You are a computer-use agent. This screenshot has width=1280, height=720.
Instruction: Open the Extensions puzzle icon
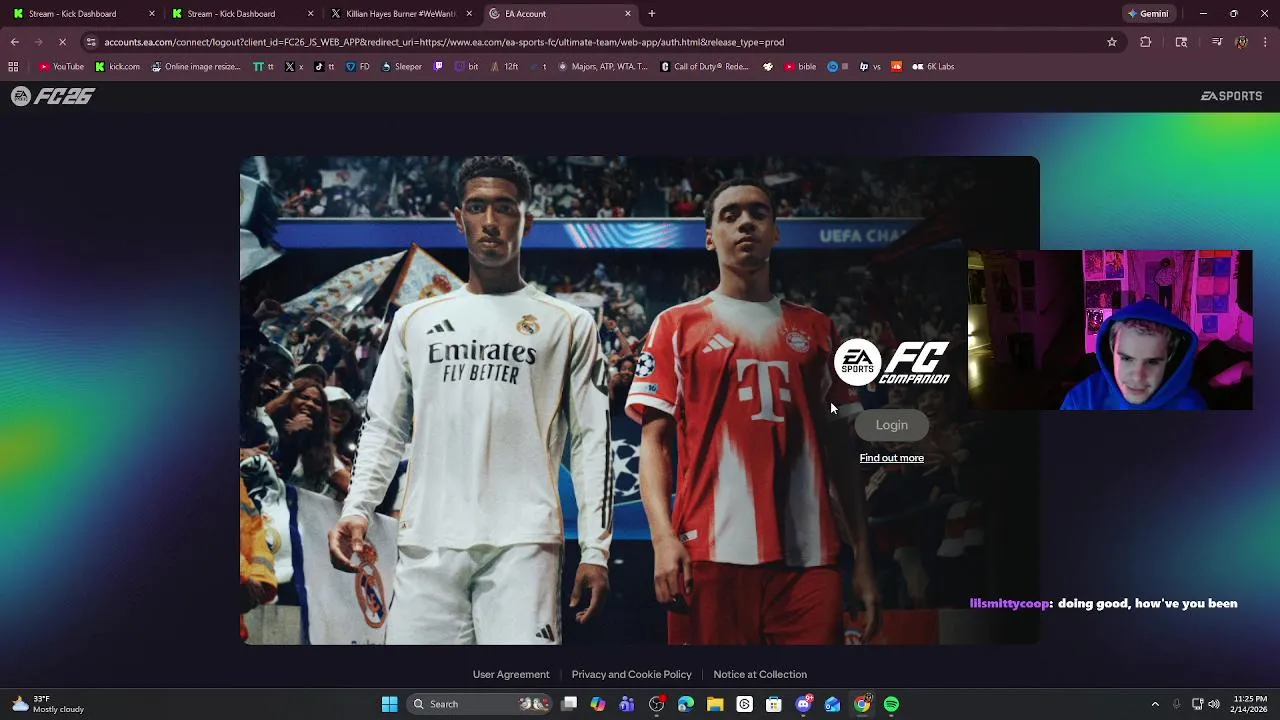click(x=1146, y=42)
